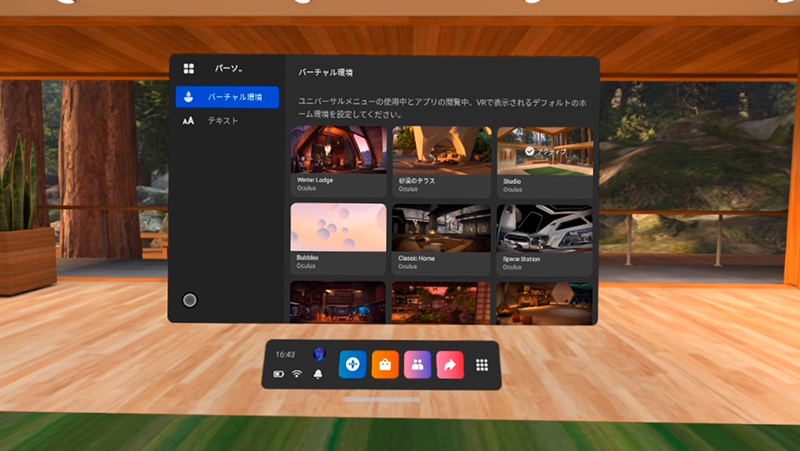The width and height of the screenshot is (800, 451).
Task: Open the People icon in the dock
Action: pyautogui.click(x=417, y=364)
